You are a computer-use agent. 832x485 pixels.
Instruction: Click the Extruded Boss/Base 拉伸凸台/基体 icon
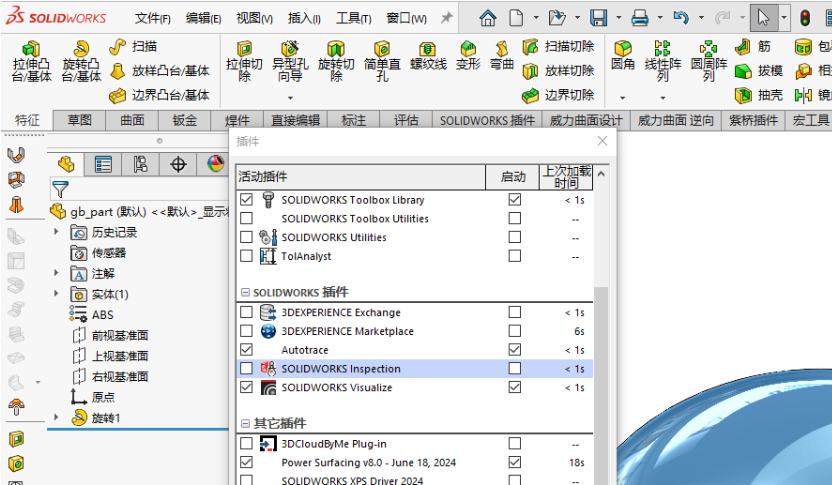pyautogui.click(x=31, y=49)
